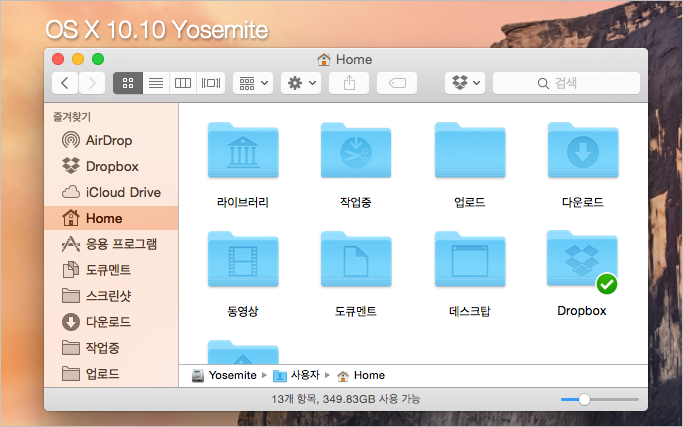Open iCloud Drive from the sidebar
The height and width of the screenshot is (427, 683).
pyautogui.click(x=111, y=192)
